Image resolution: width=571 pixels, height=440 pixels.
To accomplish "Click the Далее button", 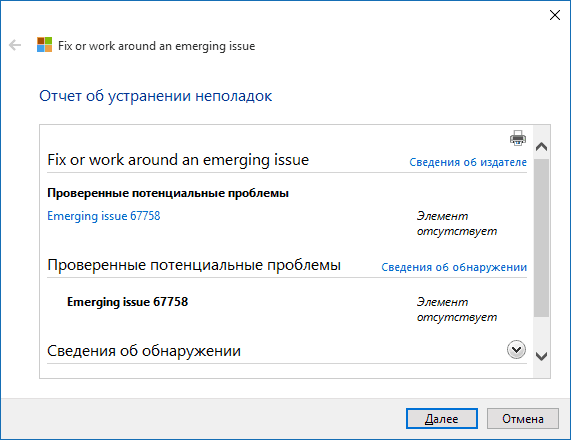I will [441, 419].
